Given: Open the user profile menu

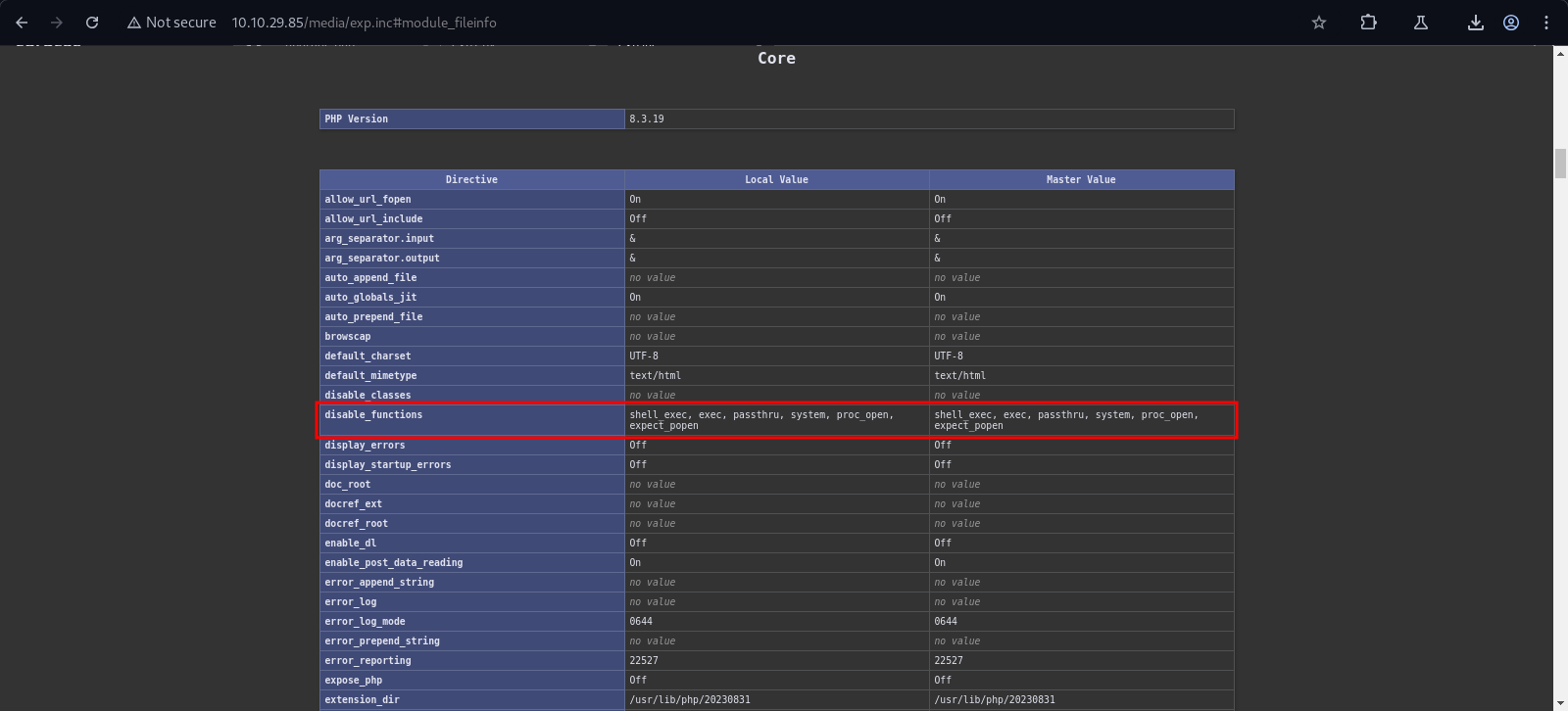Looking at the screenshot, I should (1511, 23).
